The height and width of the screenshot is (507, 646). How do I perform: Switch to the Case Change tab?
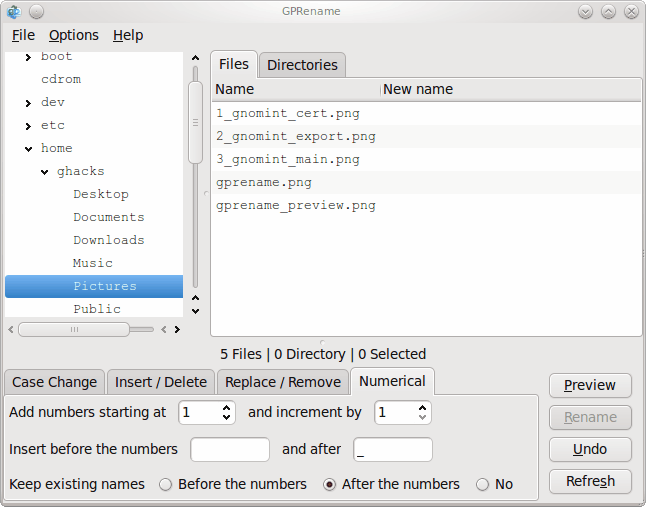pyautogui.click(x=55, y=382)
